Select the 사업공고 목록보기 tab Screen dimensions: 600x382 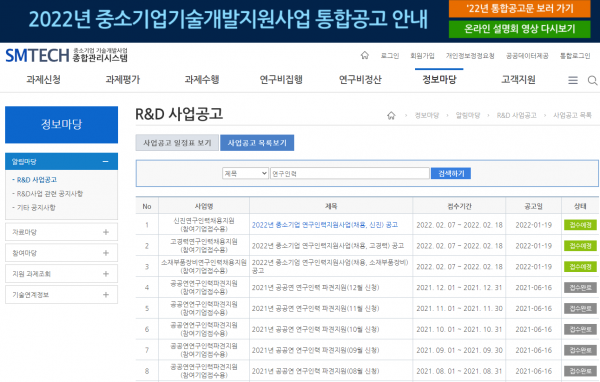coord(257,143)
